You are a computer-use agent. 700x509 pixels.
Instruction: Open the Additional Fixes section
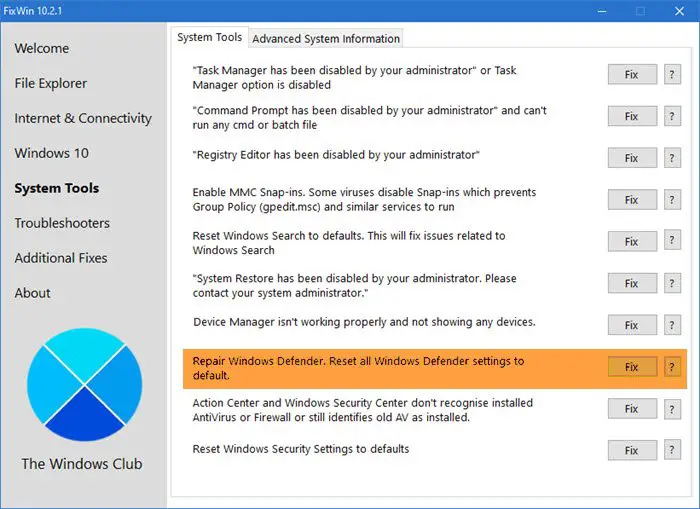[61, 258]
